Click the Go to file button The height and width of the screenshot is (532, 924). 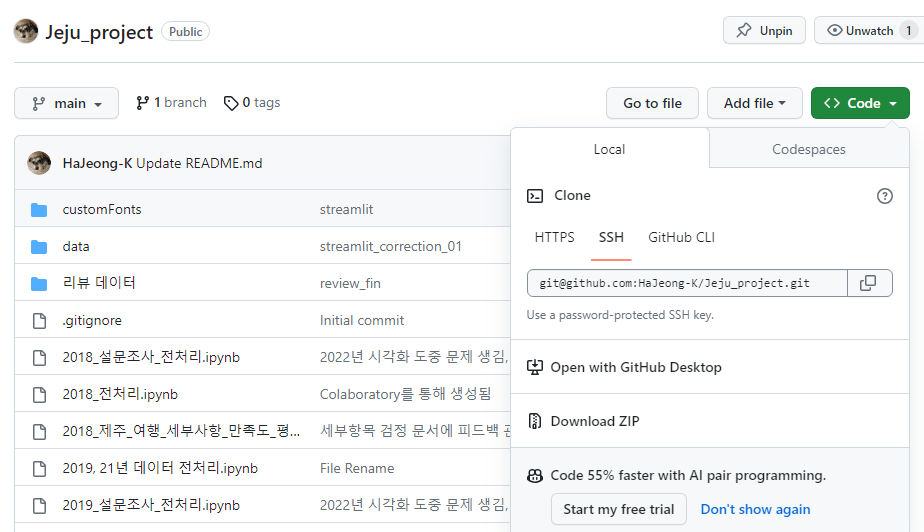tap(652, 103)
